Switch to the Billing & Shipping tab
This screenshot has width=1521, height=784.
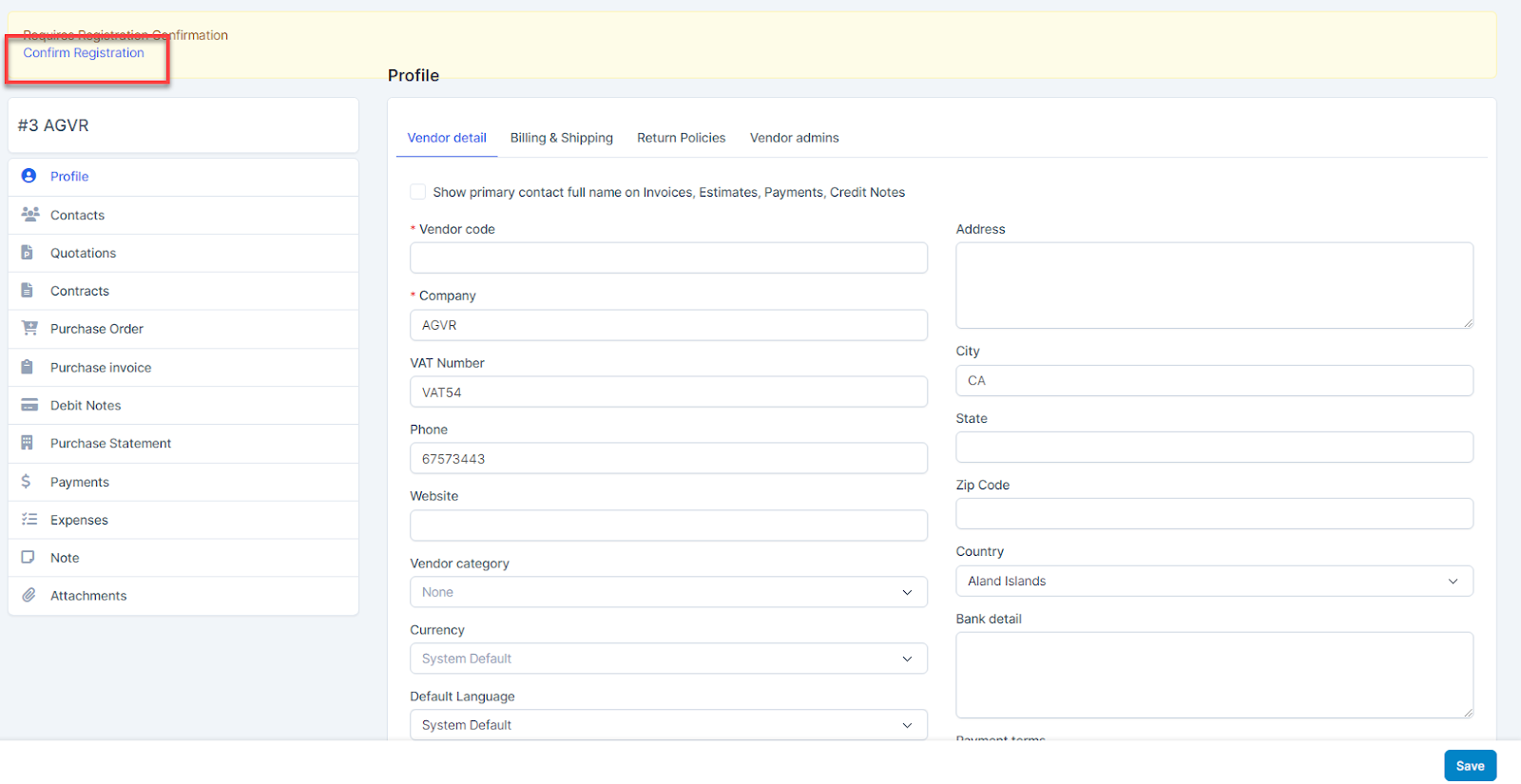tap(561, 138)
